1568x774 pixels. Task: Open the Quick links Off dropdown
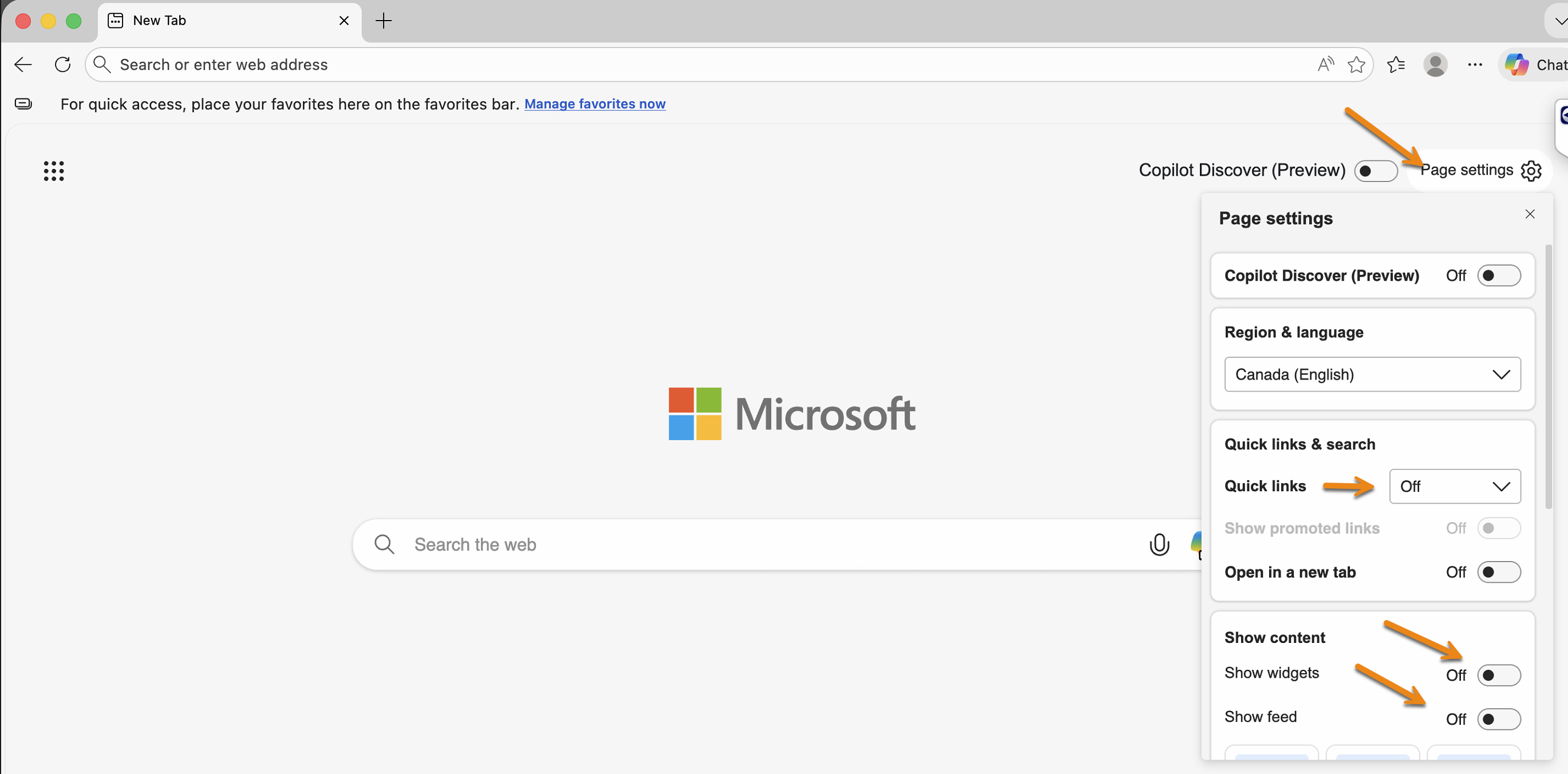1454,486
